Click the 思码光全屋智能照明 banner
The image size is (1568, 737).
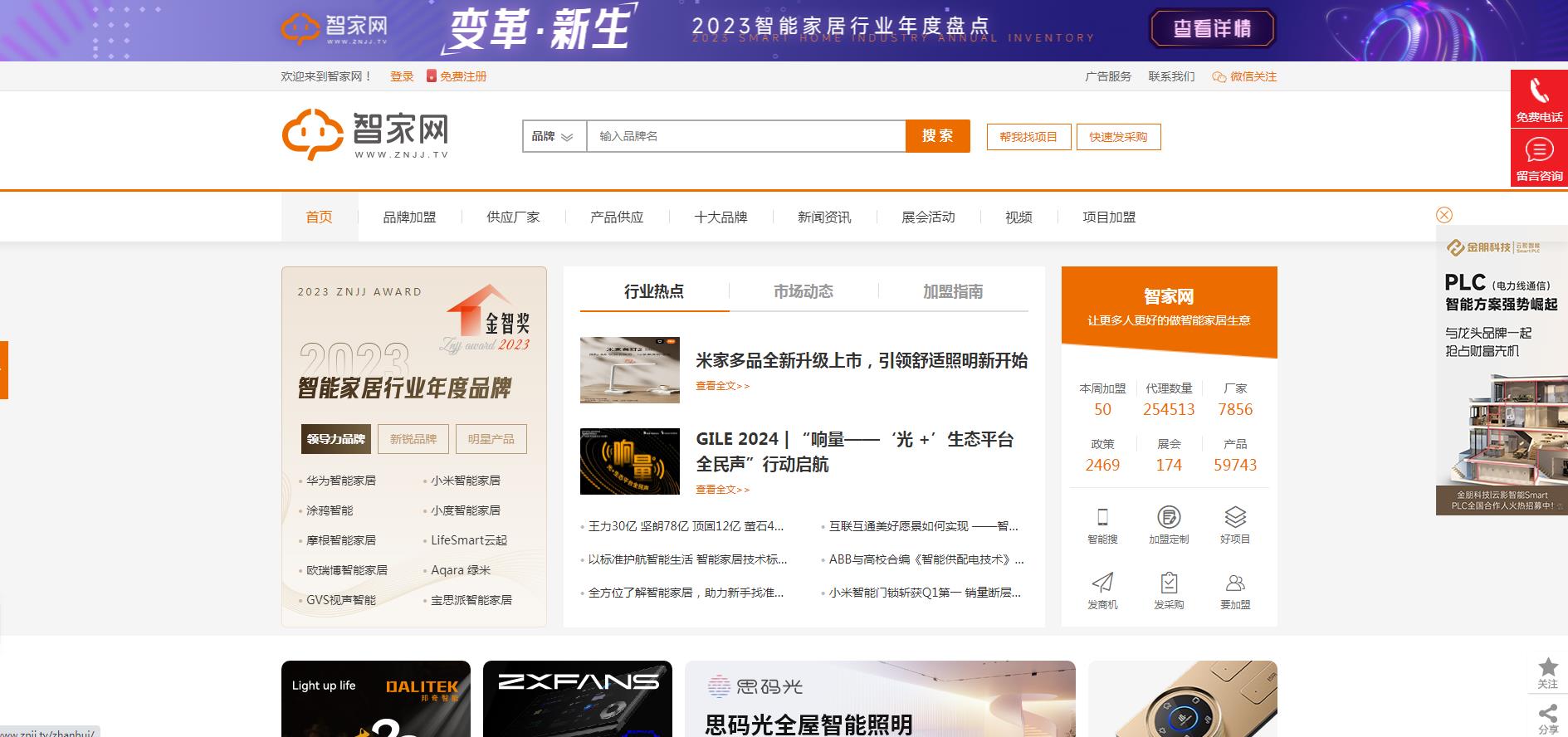coord(880,699)
